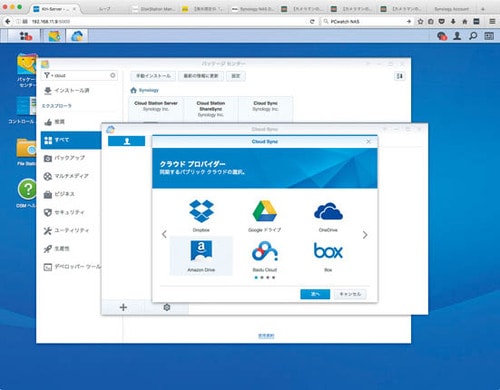Open DSM notifications icon
Screen dimensions: 500x390
pos(442,36)
